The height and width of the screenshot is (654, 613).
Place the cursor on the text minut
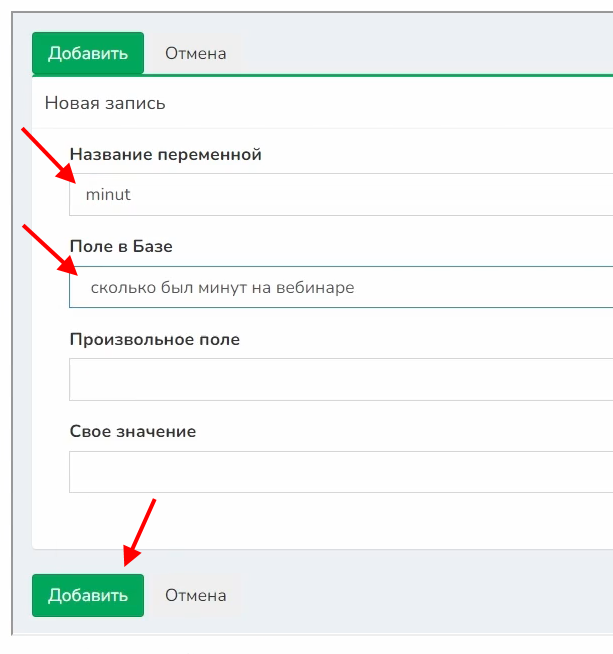tap(108, 195)
